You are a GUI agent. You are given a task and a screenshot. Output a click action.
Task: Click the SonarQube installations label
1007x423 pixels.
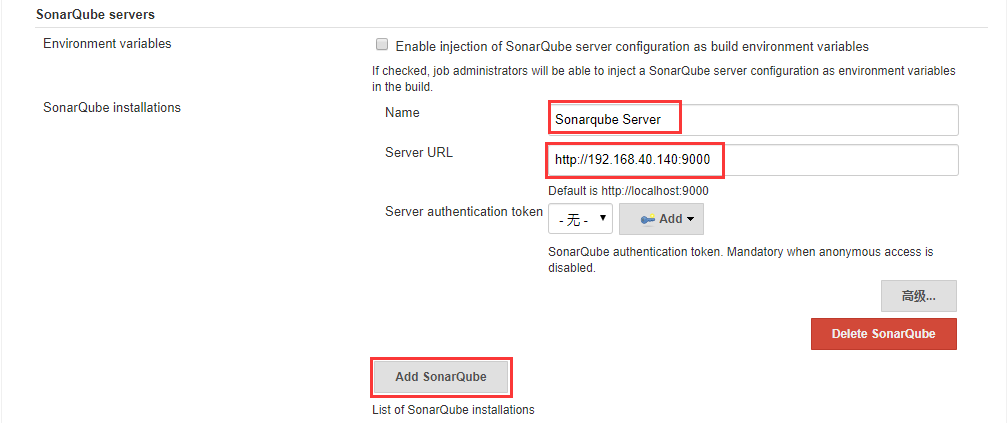pyautogui.click(x=112, y=107)
